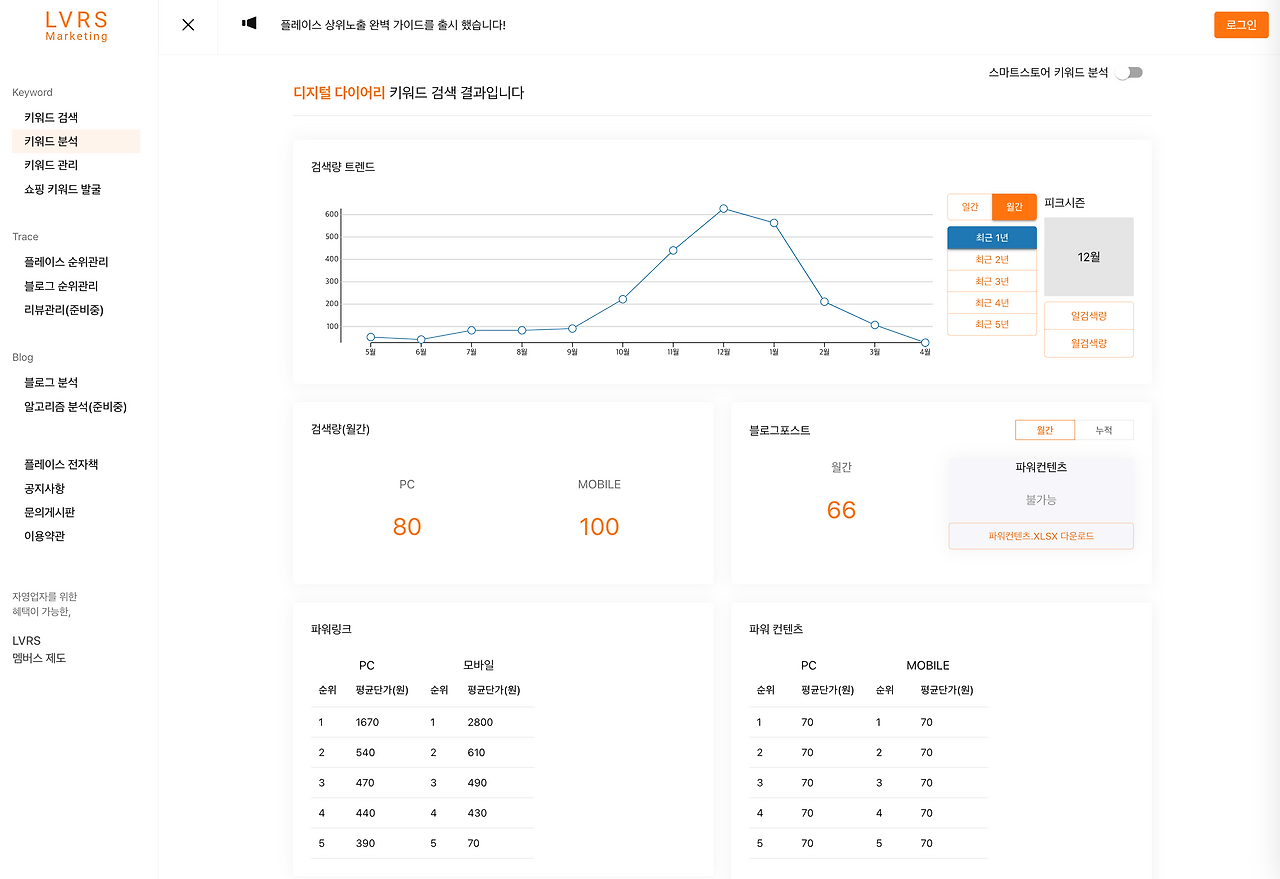Select the 일간 trend toggle
The width and height of the screenshot is (1280, 879).
[970, 207]
